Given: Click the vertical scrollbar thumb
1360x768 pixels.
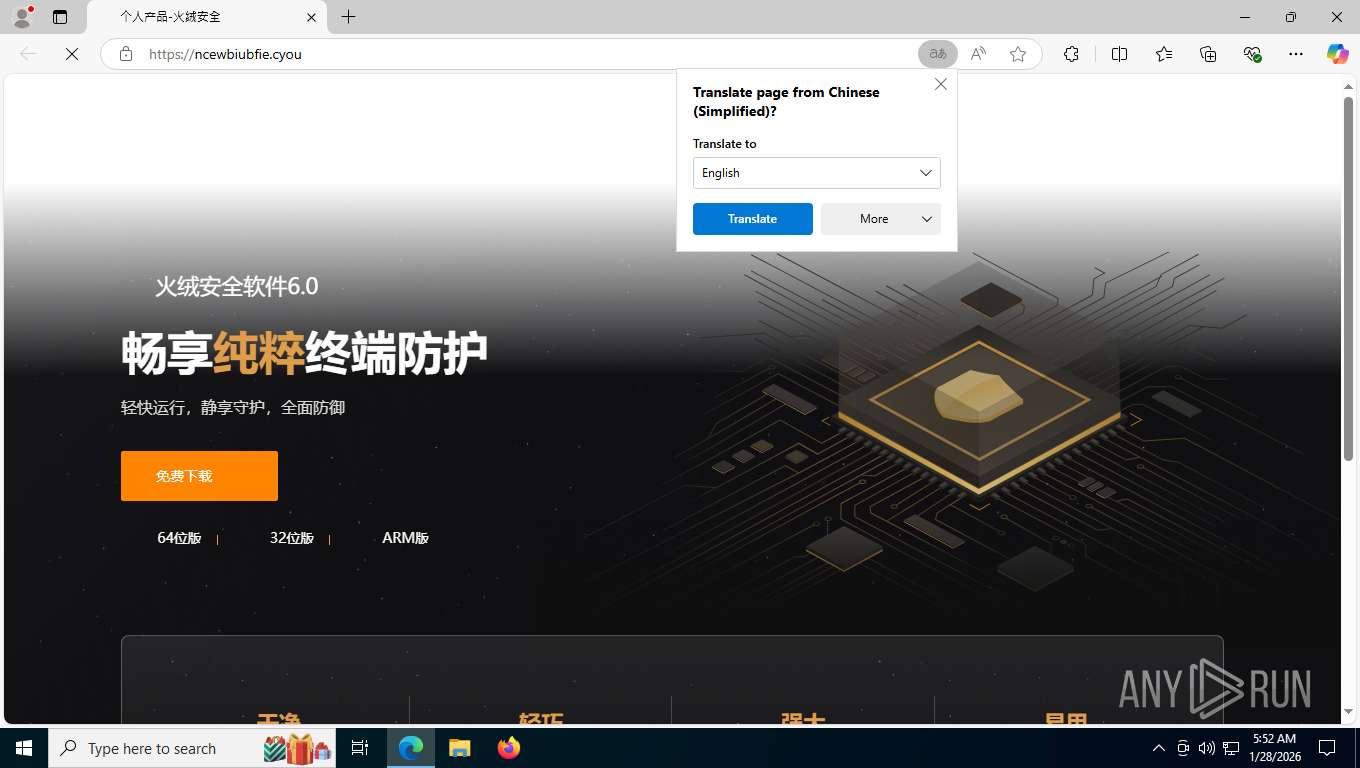Looking at the screenshot, I should [1348, 278].
